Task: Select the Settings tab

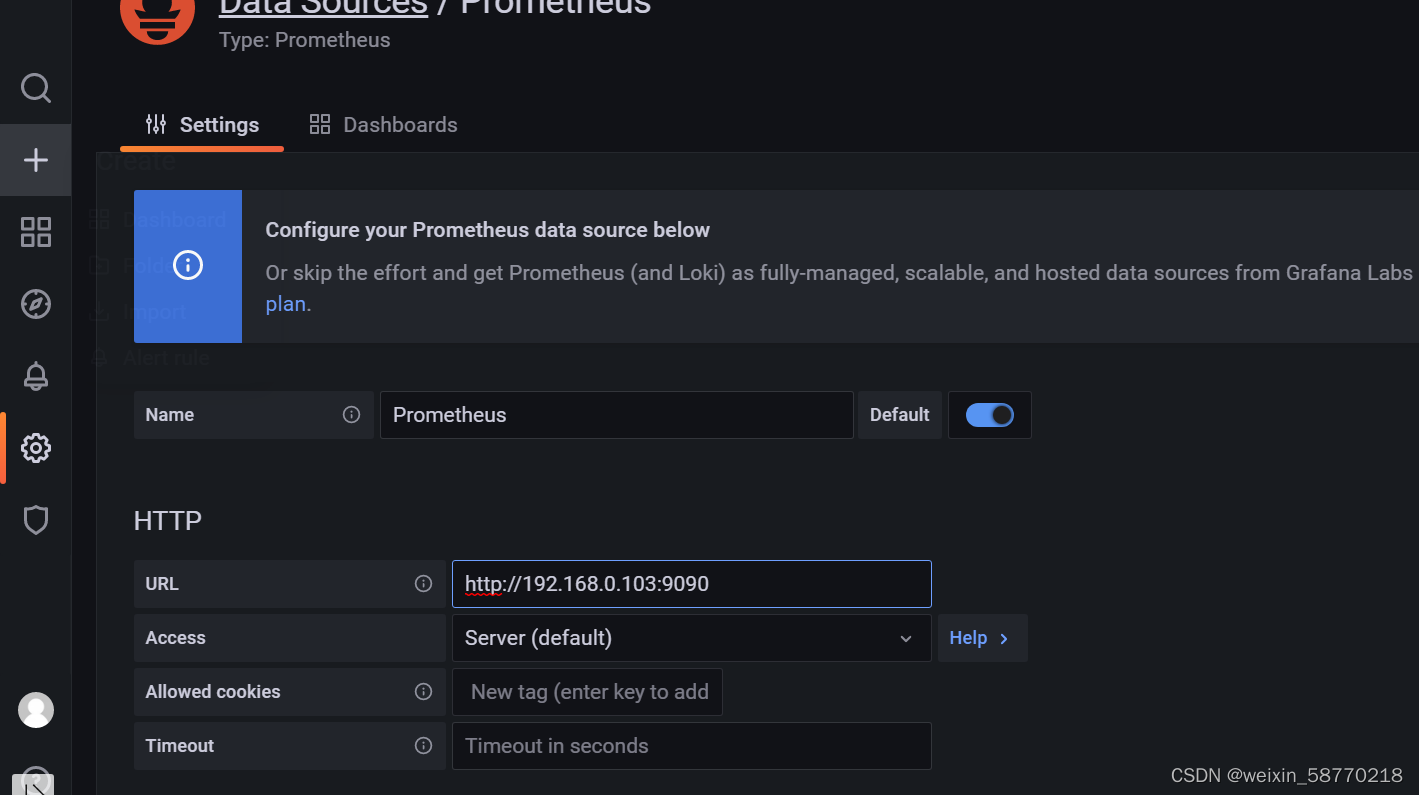Action: coord(201,124)
